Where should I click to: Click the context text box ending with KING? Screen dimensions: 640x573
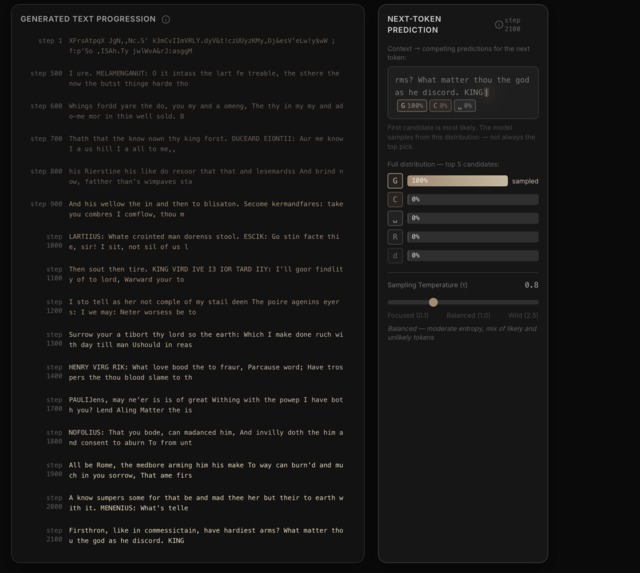pyautogui.click(x=462, y=92)
